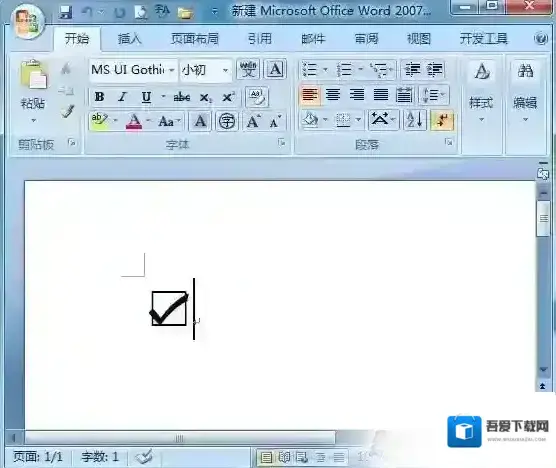Toggle bold formatting

pos(100,96)
